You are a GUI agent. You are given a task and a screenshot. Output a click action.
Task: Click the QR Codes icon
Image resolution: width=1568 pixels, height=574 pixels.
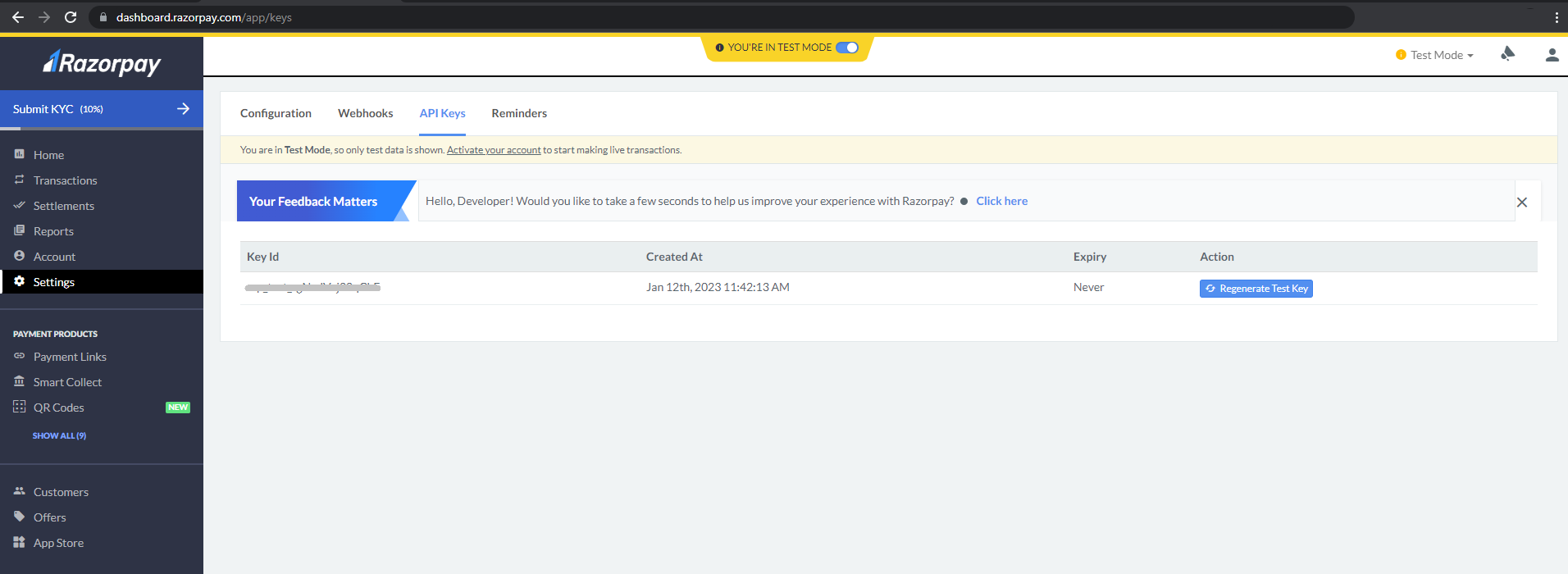pyautogui.click(x=20, y=407)
